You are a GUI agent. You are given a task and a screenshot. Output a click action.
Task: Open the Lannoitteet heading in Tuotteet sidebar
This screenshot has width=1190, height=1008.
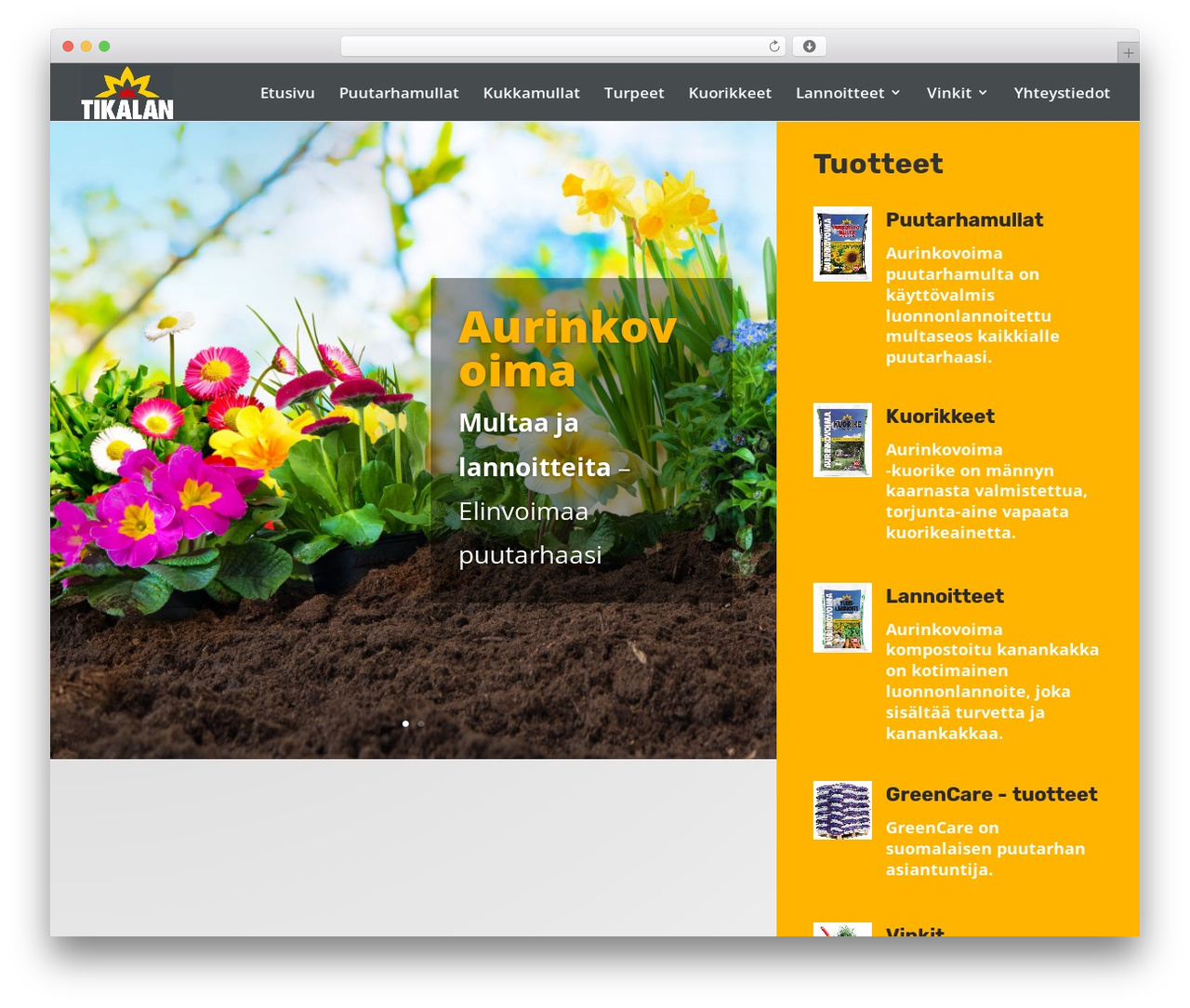tap(945, 596)
